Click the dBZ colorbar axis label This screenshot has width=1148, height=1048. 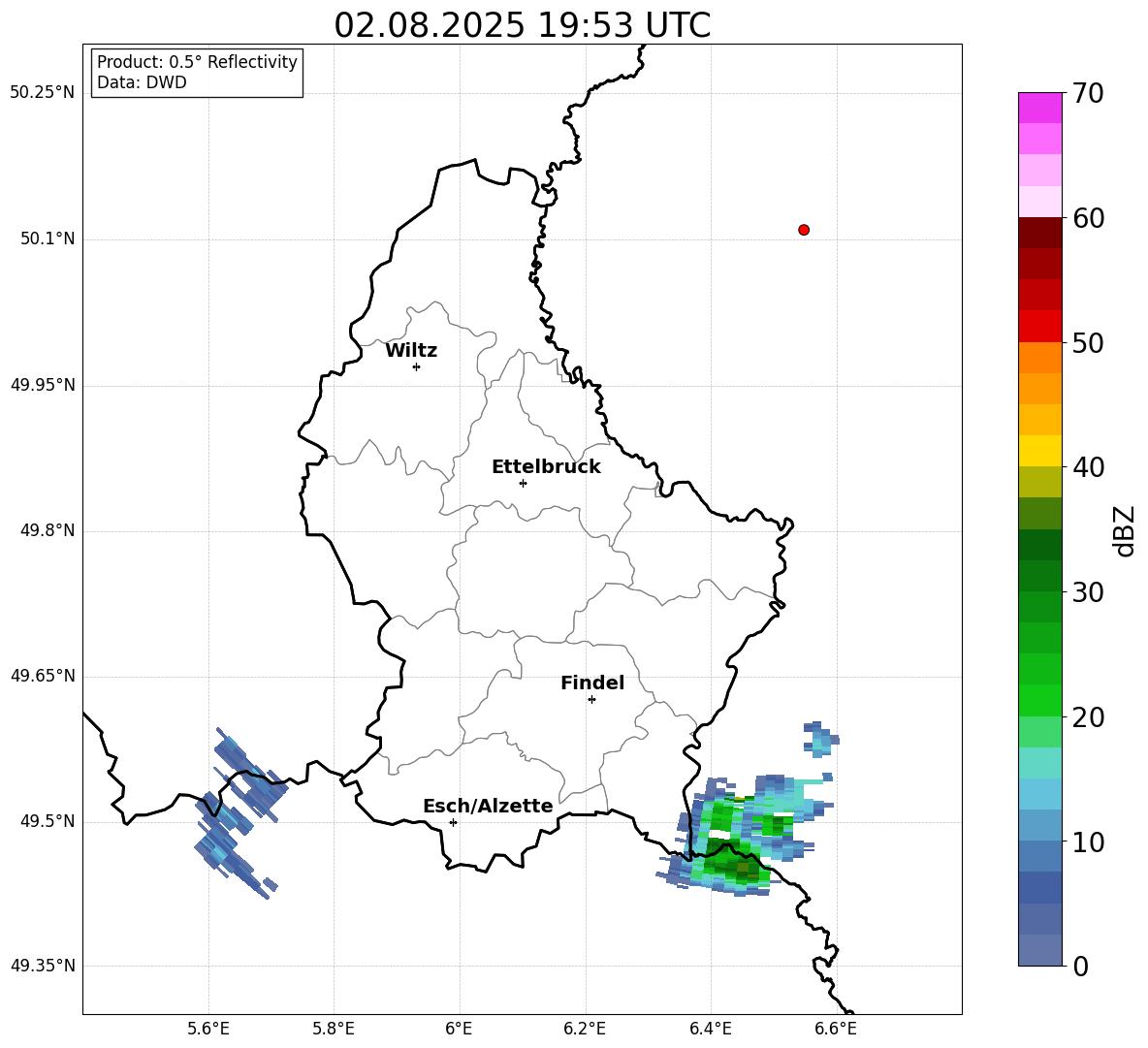1124,530
